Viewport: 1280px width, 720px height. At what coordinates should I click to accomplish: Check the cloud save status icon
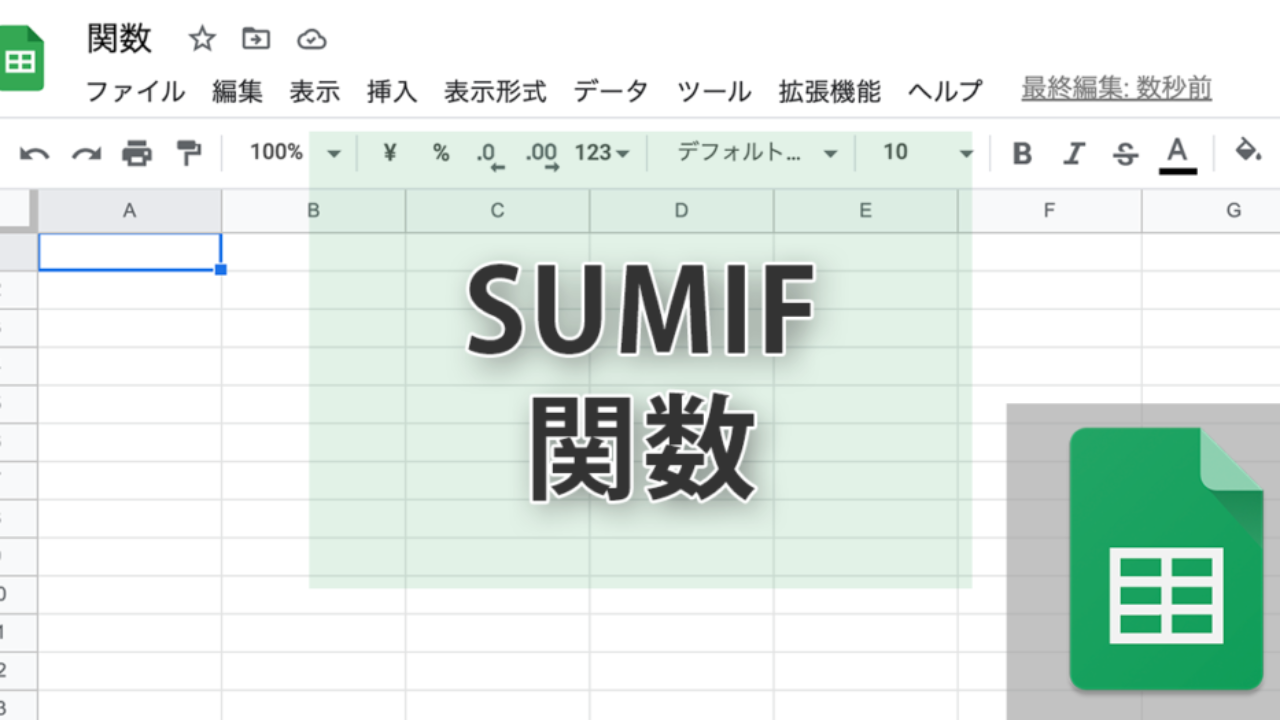(x=312, y=39)
